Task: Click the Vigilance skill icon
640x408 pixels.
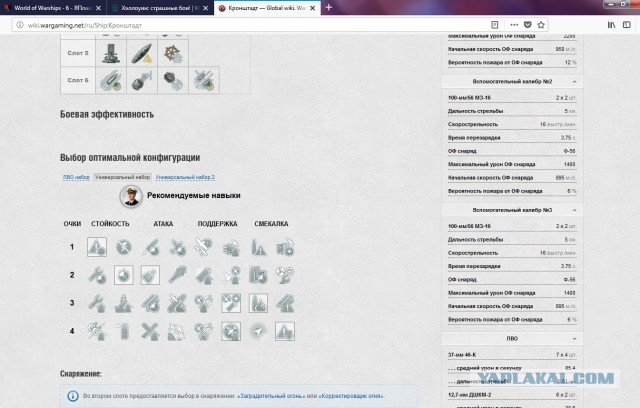Action: coord(285,304)
